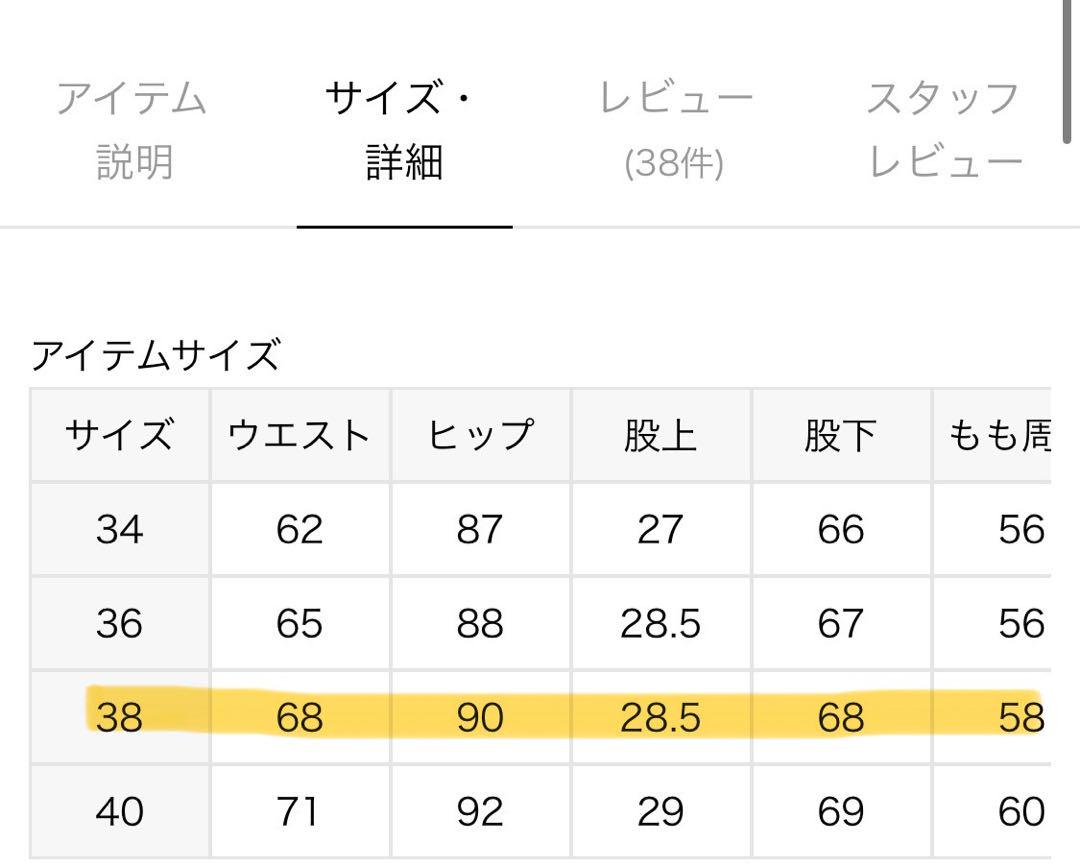Click the rise value 27 in the size 34 row
Screen dimensions: 1080x867
[660, 529]
